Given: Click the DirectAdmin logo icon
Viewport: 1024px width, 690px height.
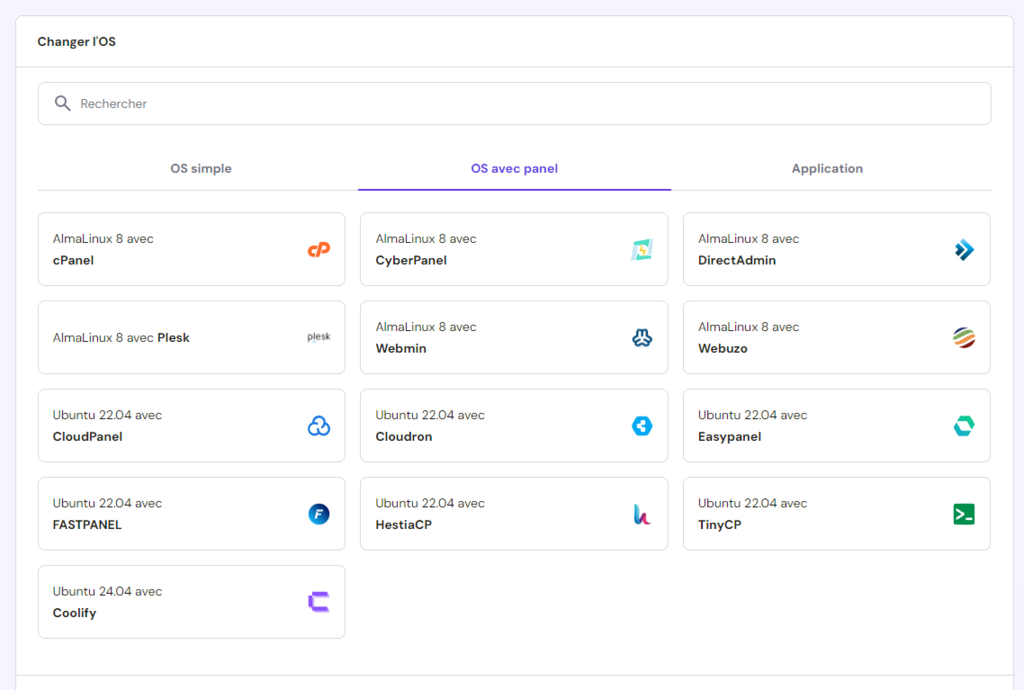Looking at the screenshot, I should 963,250.
